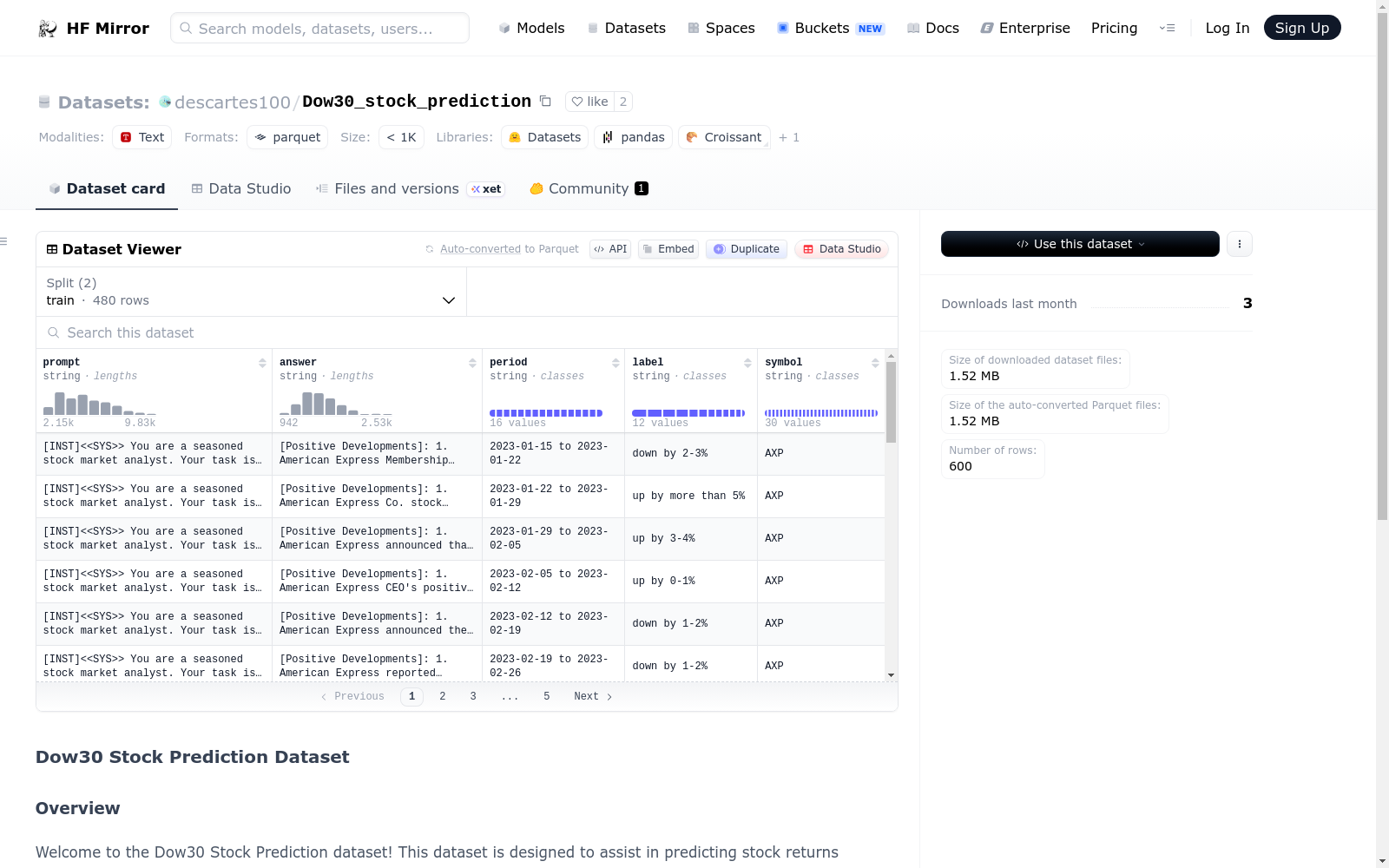Go to page 5 of the dataset
This screenshot has width=1389, height=868.
(547, 696)
